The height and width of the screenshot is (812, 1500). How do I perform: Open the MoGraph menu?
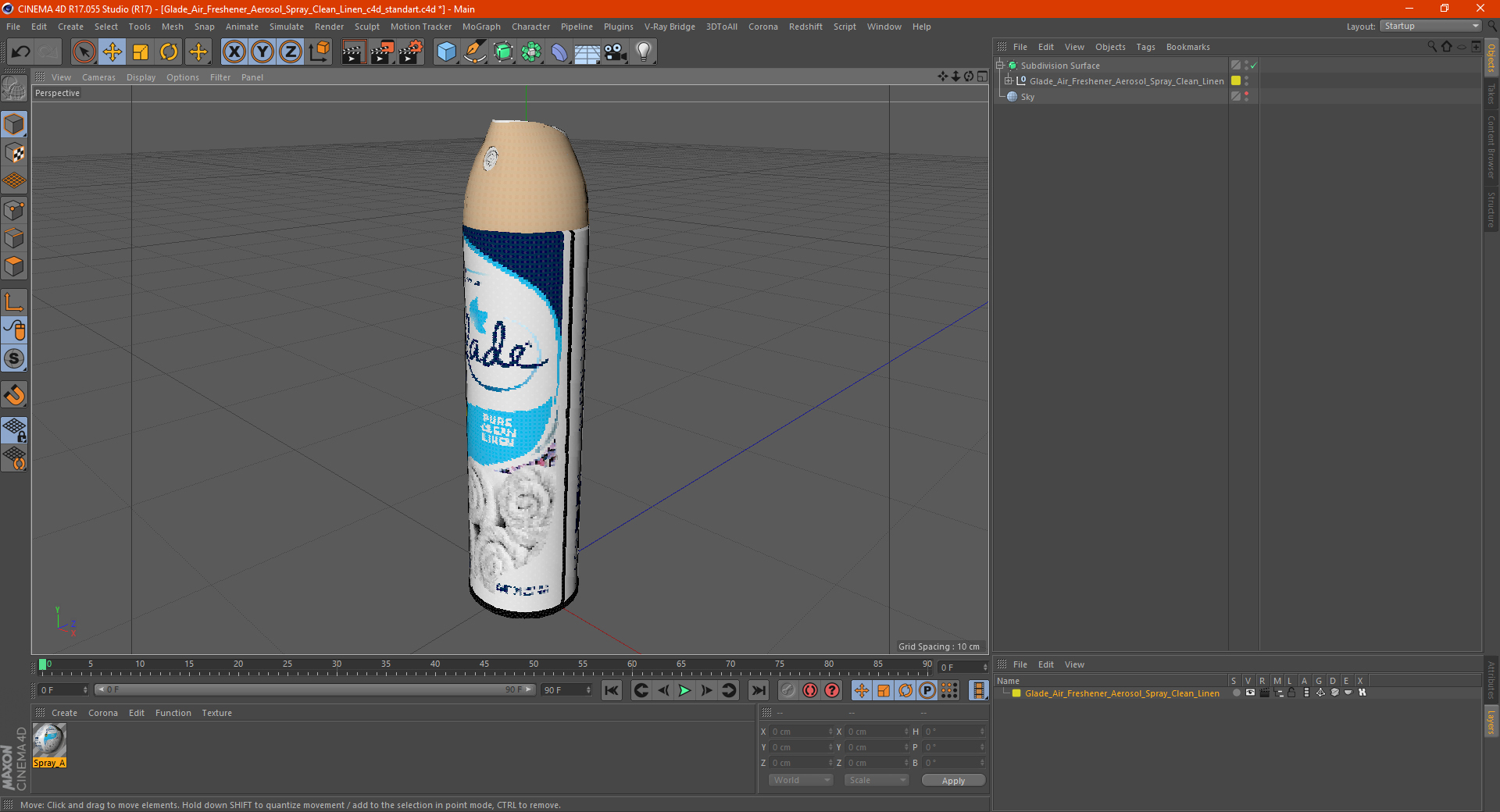(x=481, y=27)
